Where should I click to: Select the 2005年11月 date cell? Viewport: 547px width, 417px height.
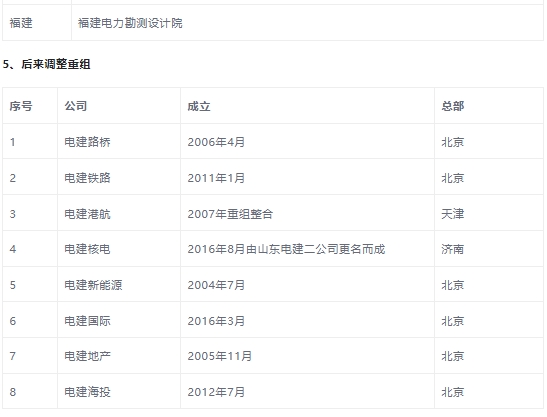coord(219,356)
